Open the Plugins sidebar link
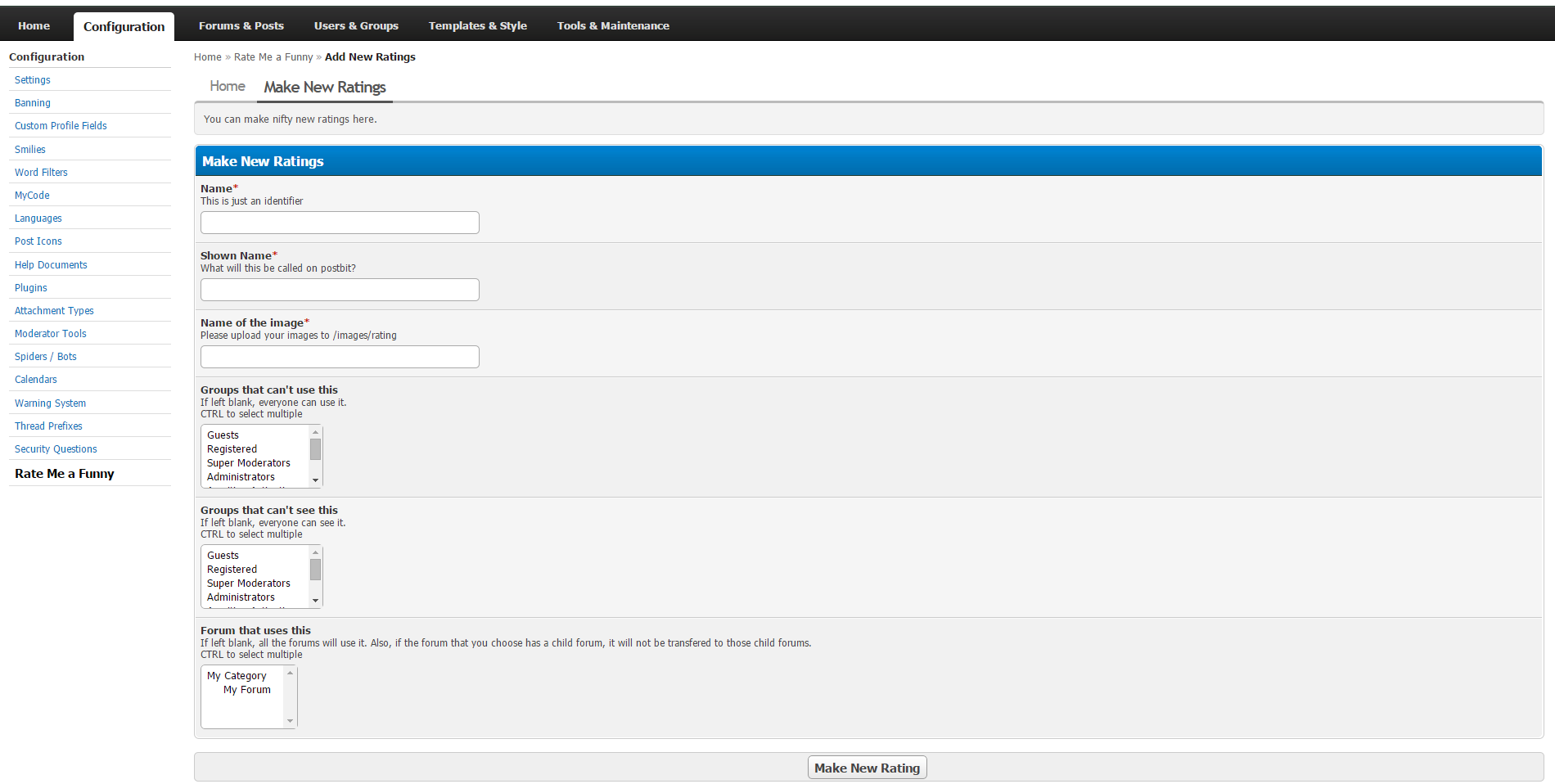The width and height of the screenshot is (1555, 784). [x=31, y=287]
